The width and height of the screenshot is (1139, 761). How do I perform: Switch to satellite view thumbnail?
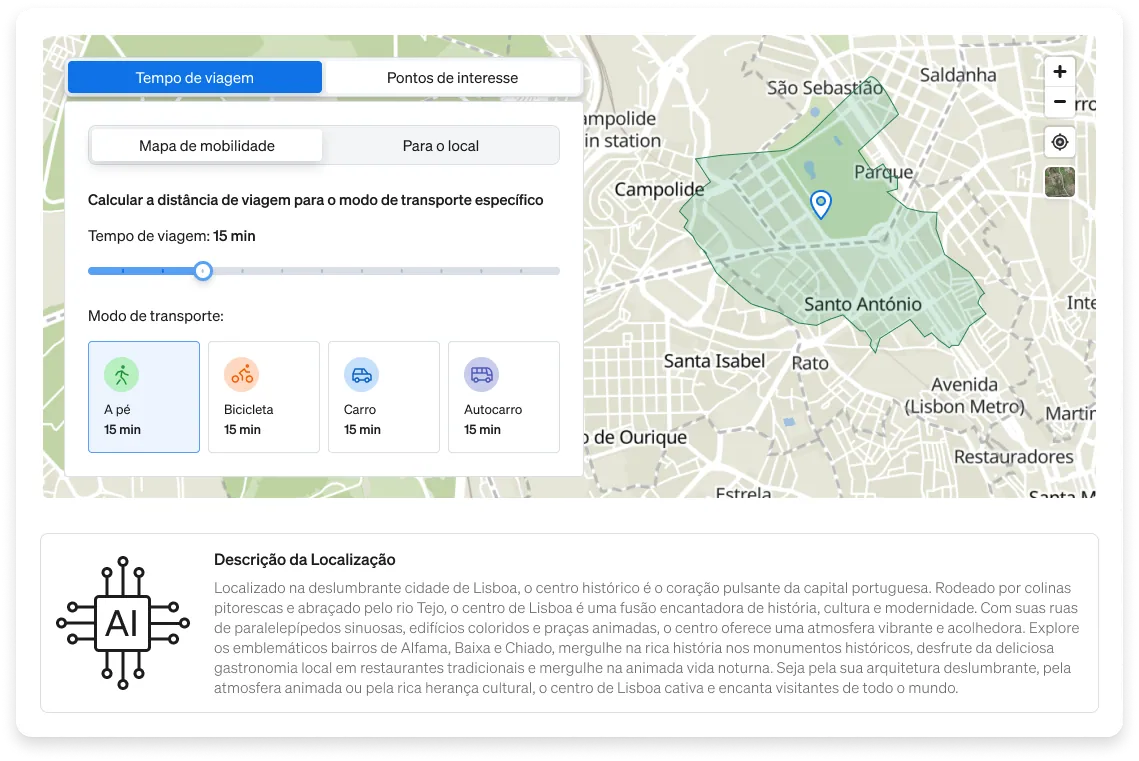tap(1060, 182)
